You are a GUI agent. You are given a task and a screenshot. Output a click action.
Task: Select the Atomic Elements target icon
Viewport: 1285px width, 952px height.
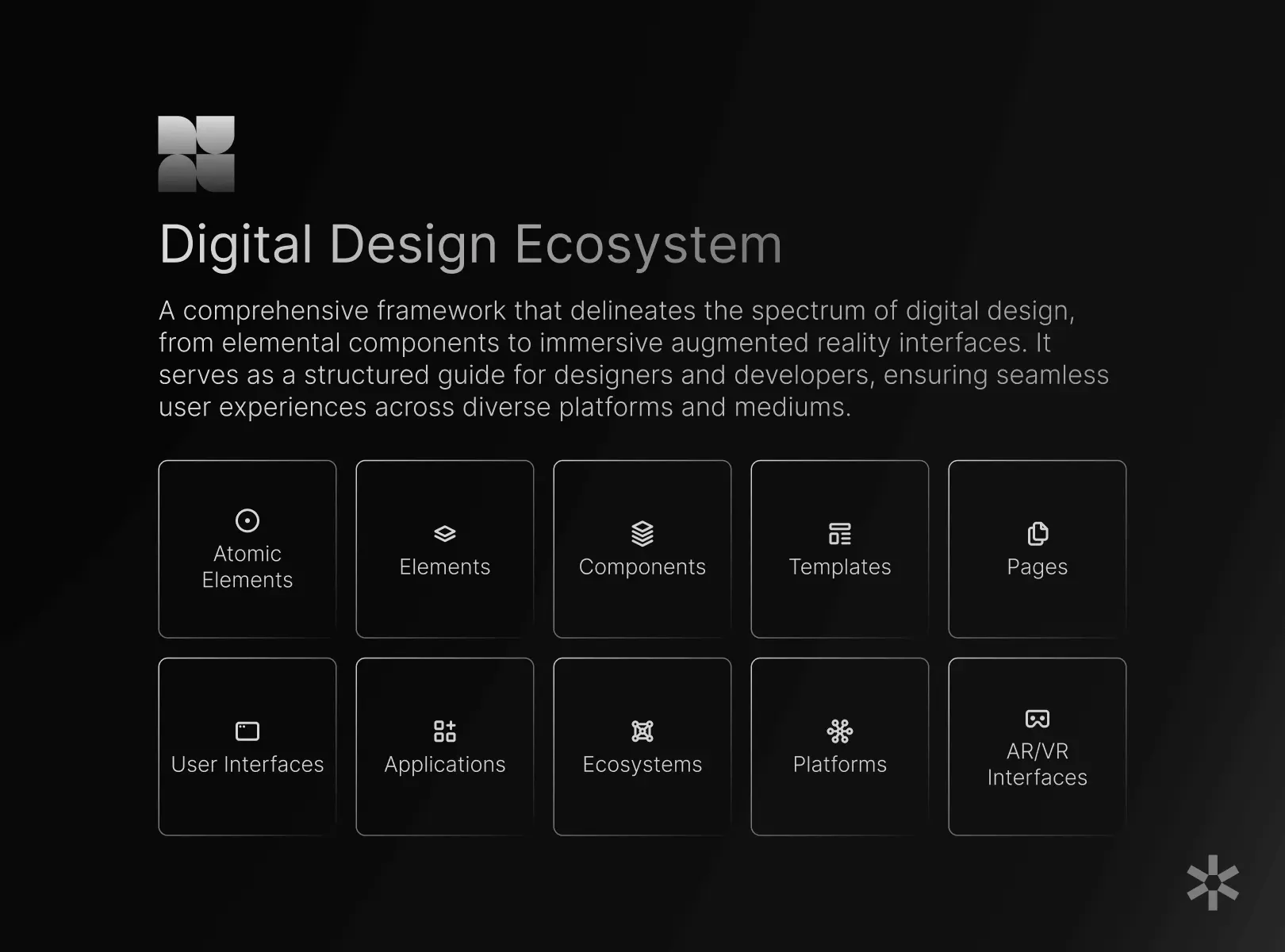coord(247,520)
